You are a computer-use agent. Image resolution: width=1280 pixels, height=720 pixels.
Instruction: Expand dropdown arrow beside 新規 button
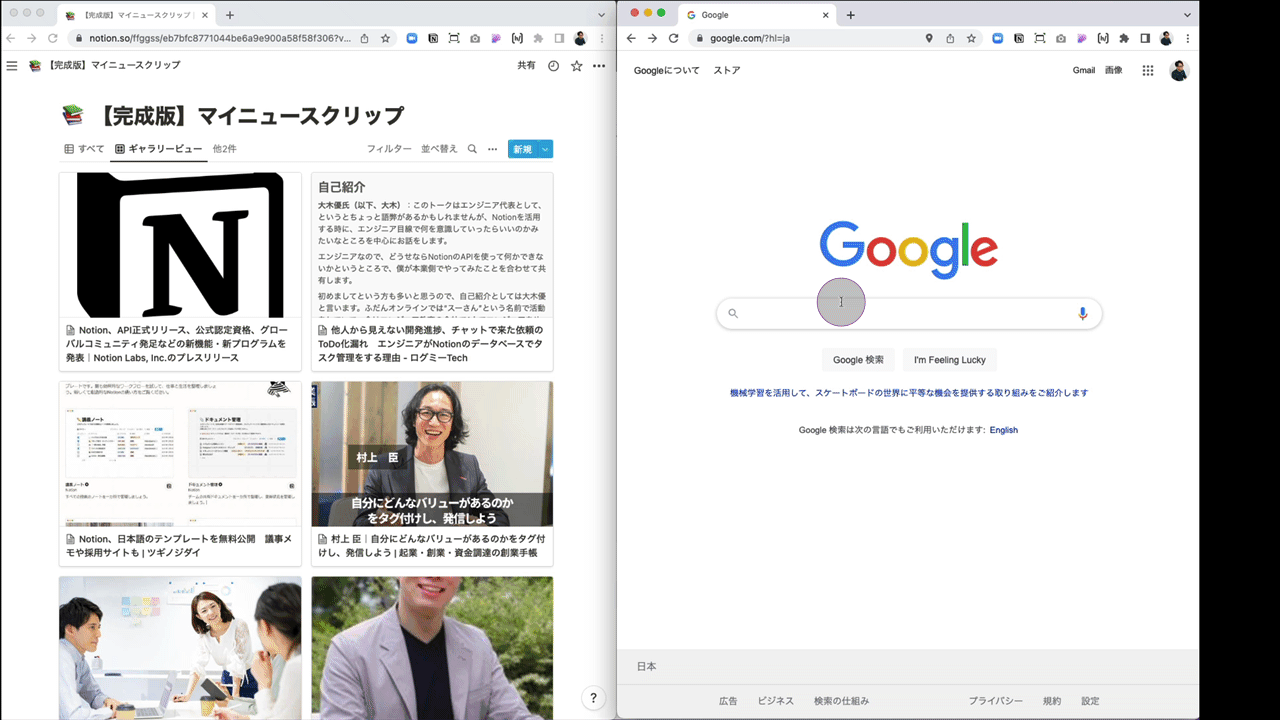[545, 149]
